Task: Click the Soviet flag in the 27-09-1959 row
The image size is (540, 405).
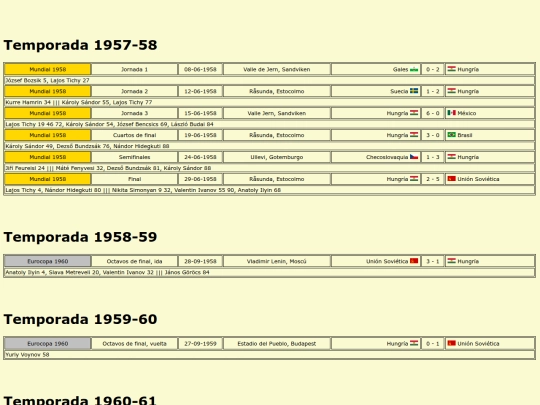Action: (x=451, y=343)
